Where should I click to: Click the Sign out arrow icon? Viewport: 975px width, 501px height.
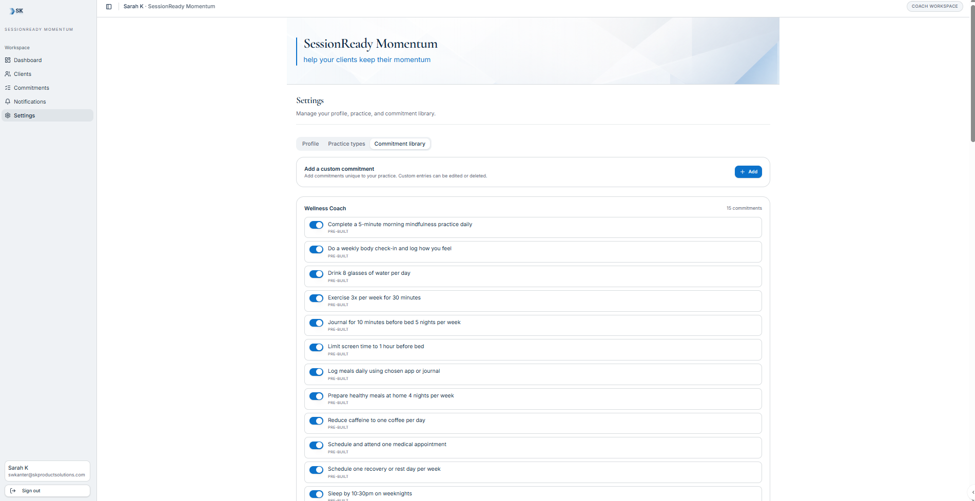[14, 490]
